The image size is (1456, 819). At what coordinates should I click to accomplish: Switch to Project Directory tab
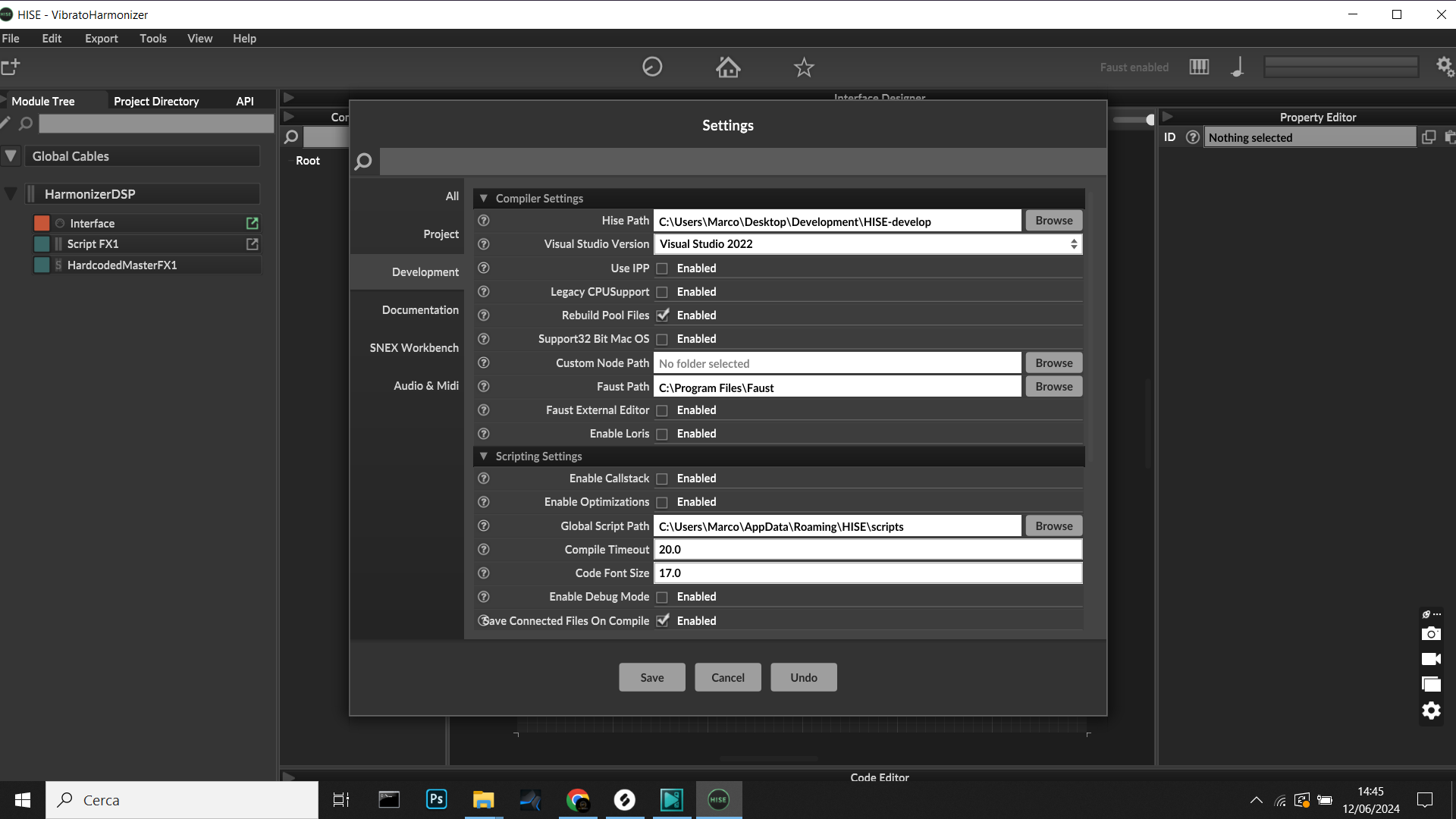(156, 101)
